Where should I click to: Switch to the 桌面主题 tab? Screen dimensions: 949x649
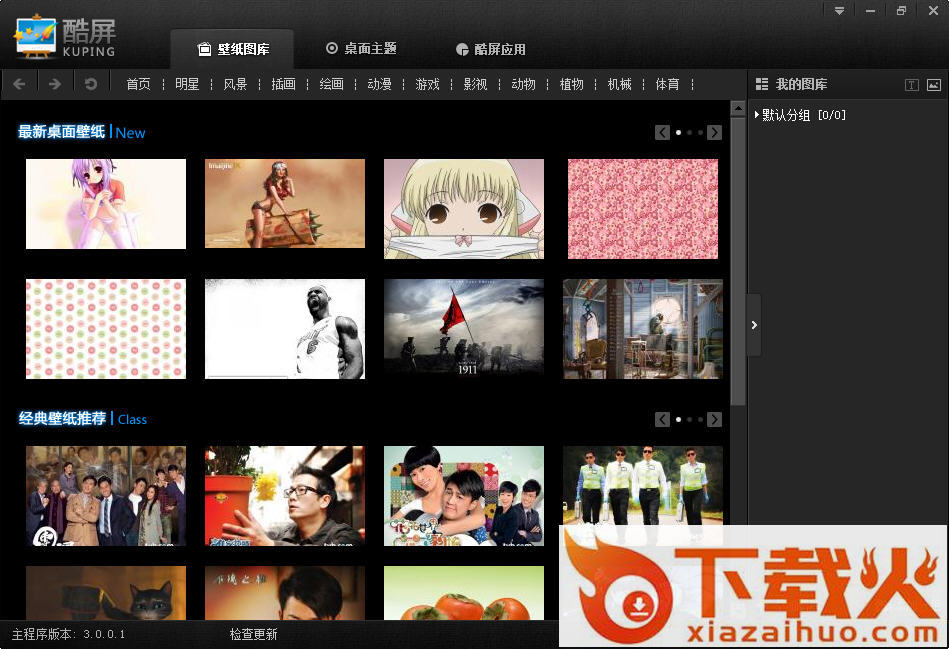pos(361,49)
